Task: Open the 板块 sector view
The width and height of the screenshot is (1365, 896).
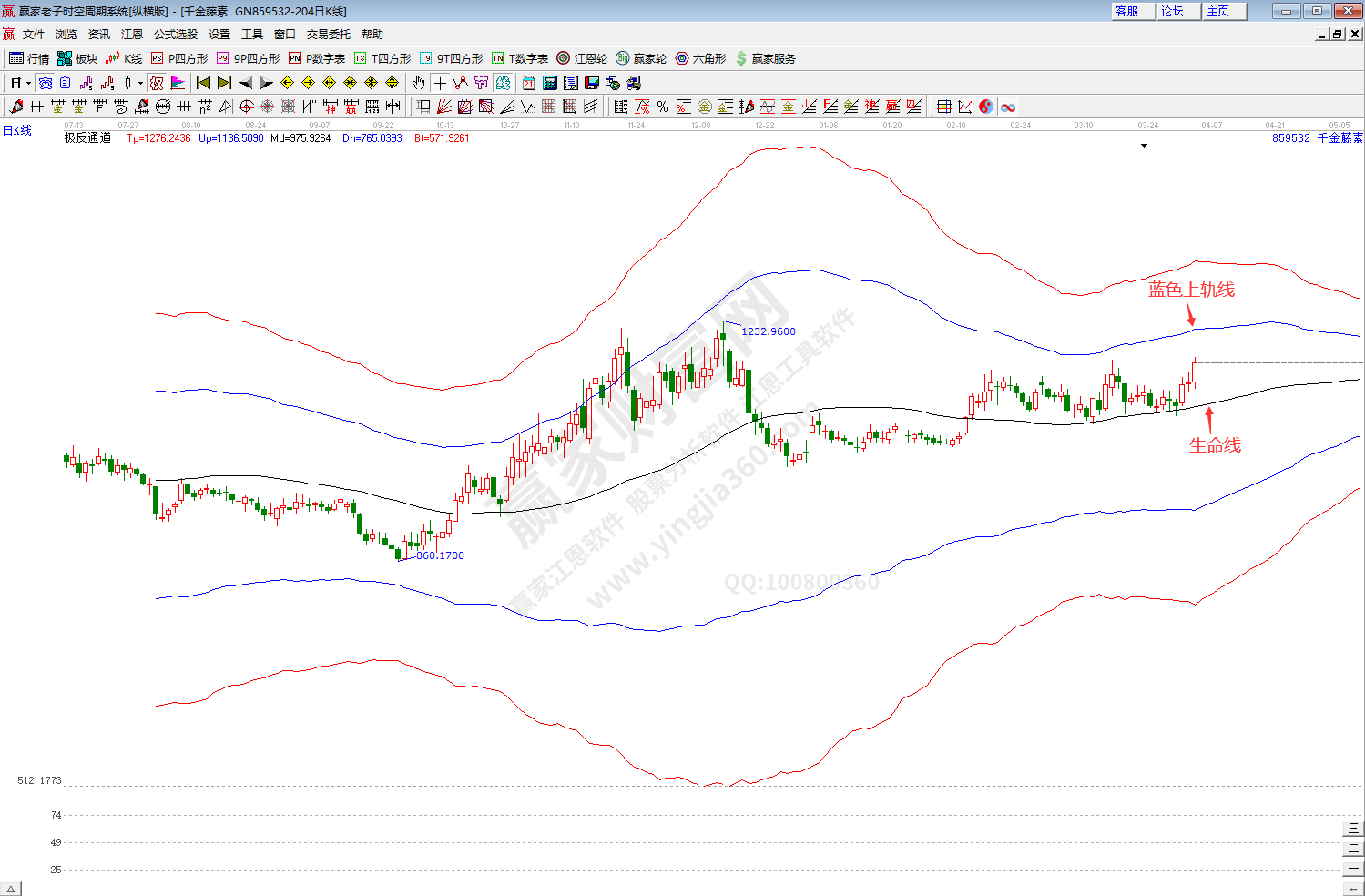Action: pyautogui.click(x=76, y=58)
